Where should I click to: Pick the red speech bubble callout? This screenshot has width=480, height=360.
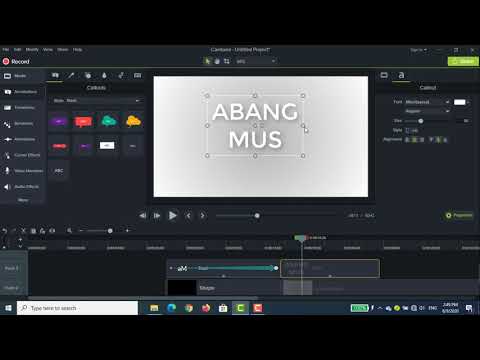[x=83, y=121]
